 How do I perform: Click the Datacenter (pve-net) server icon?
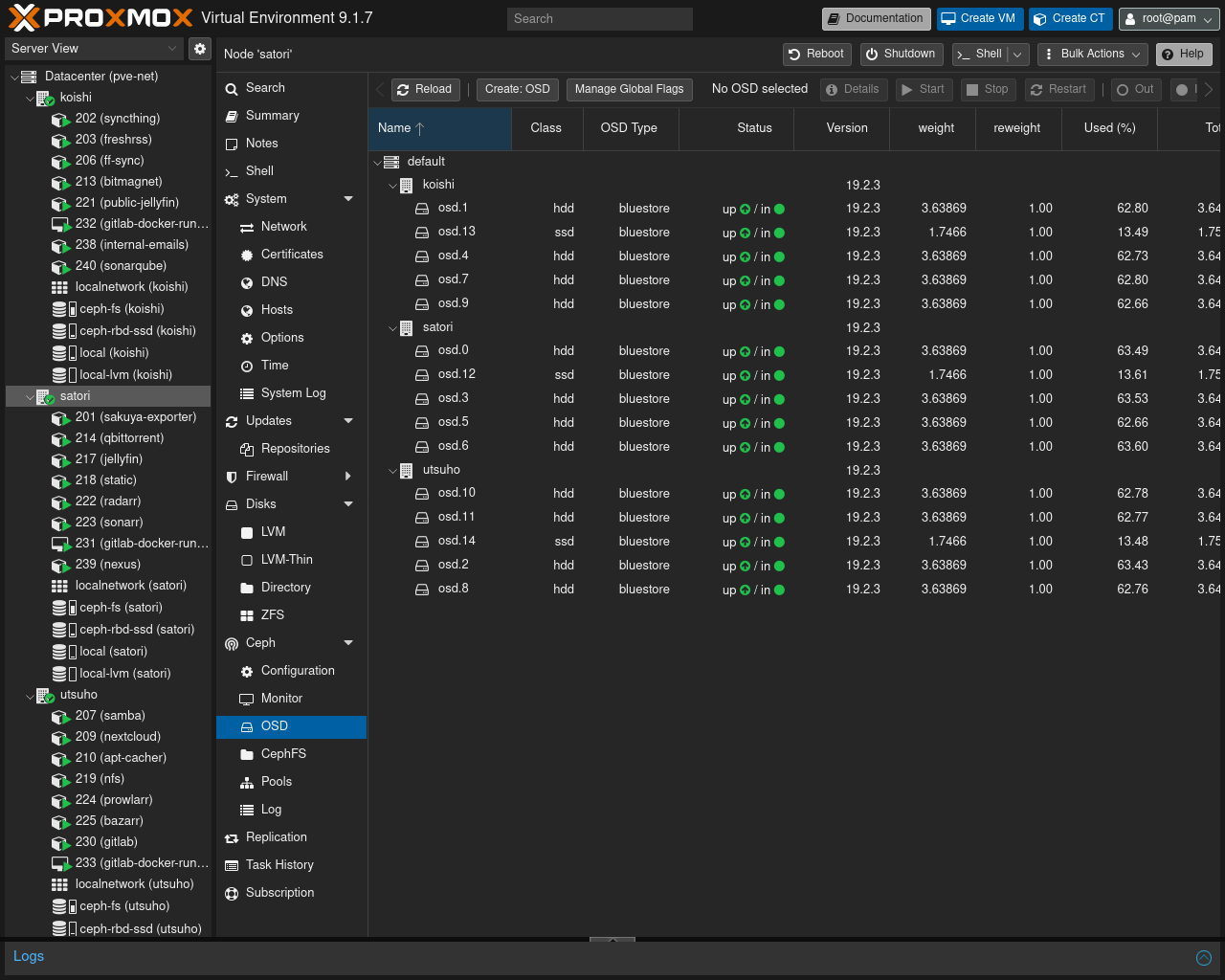pos(29,77)
